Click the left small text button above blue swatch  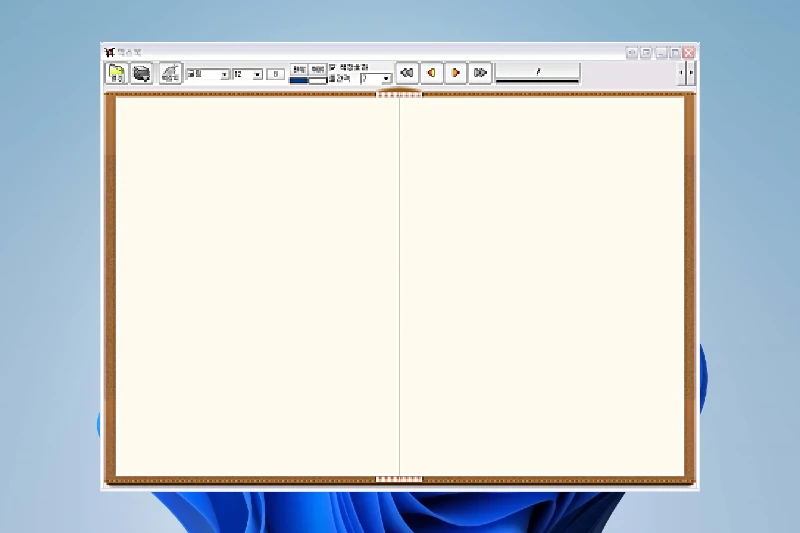pos(298,69)
